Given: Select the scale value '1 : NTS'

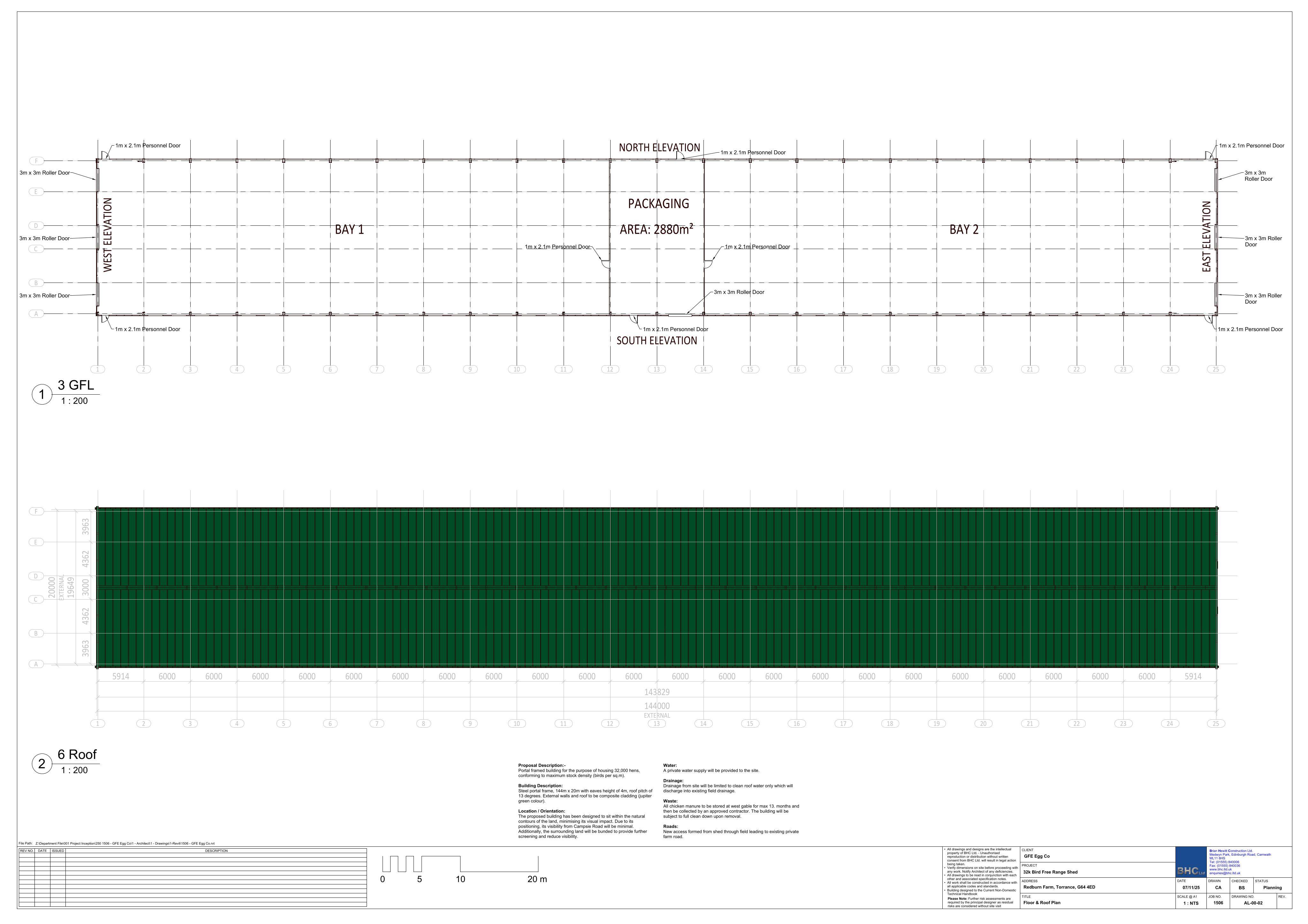Looking at the screenshot, I should click(1191, 903).
